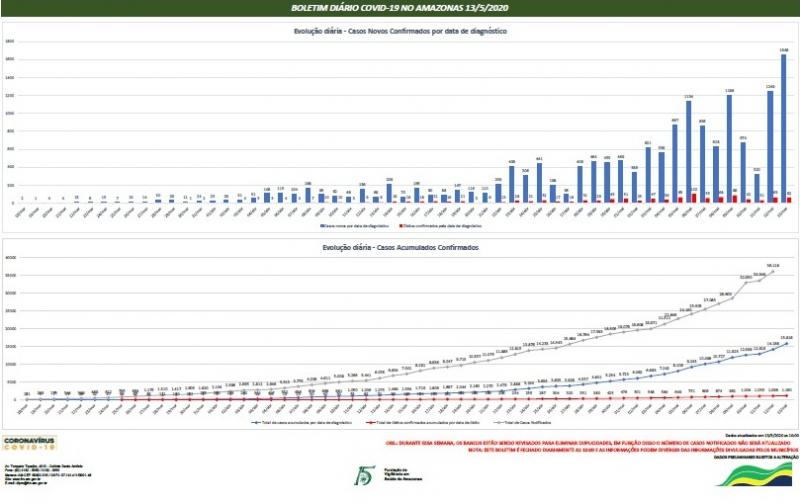Click the CORONAVÍRUS COVID-19 logo
Screen dimensions: 800x504
29,443
